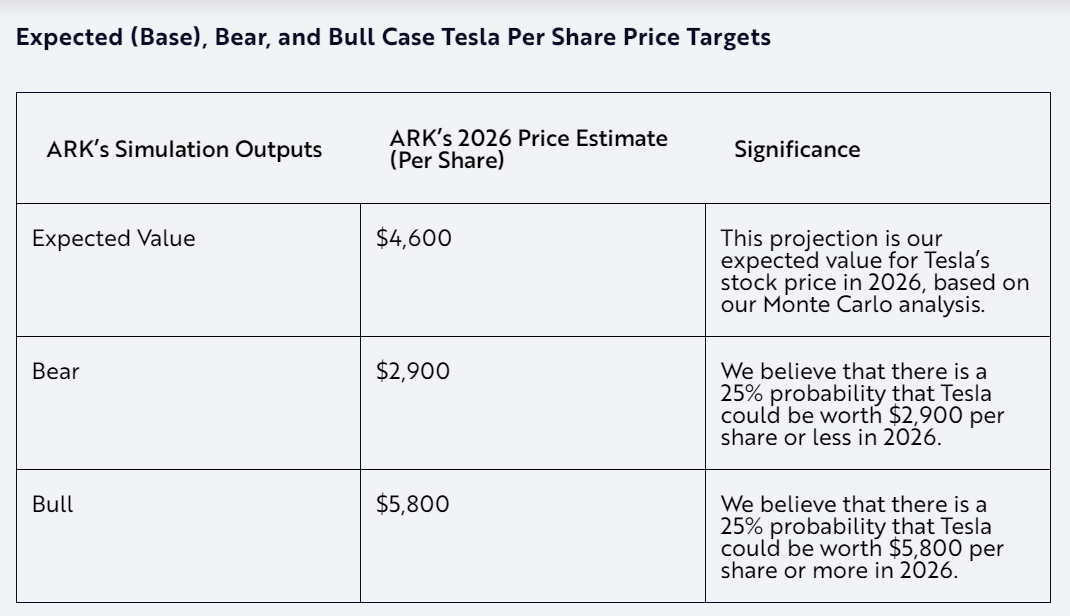Select 'share or less in 2026' line
Image resolution: width=1070 pixels, height=616 pixels.
pos(831,437)
